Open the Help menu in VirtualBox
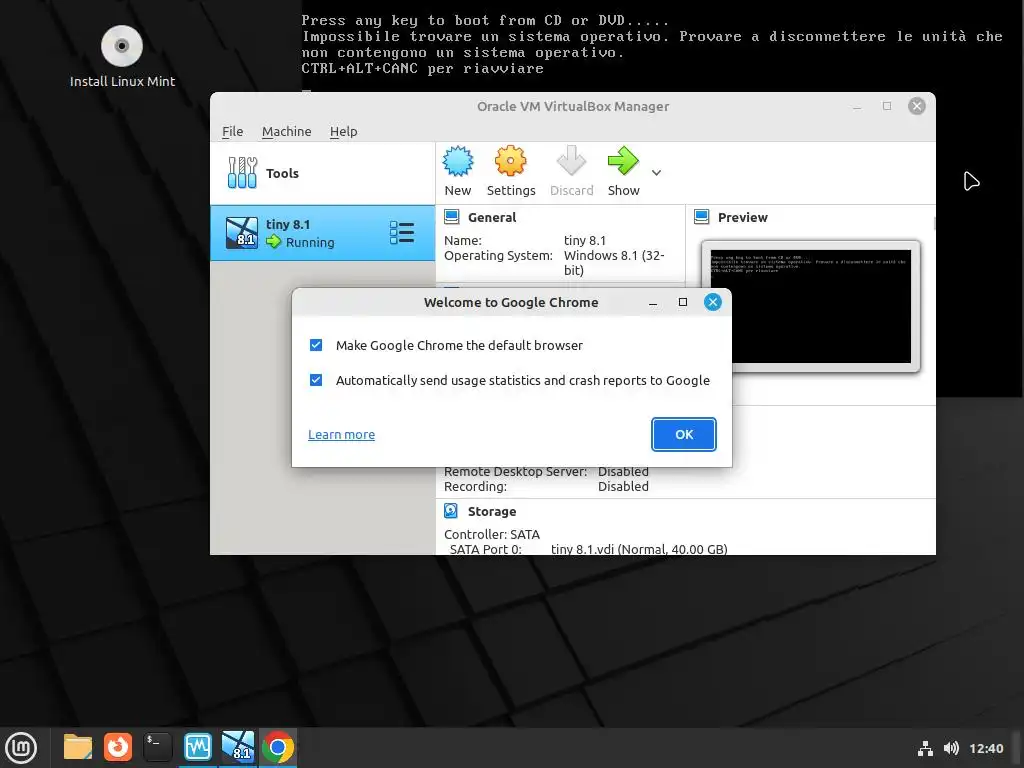 coord(344,131)
